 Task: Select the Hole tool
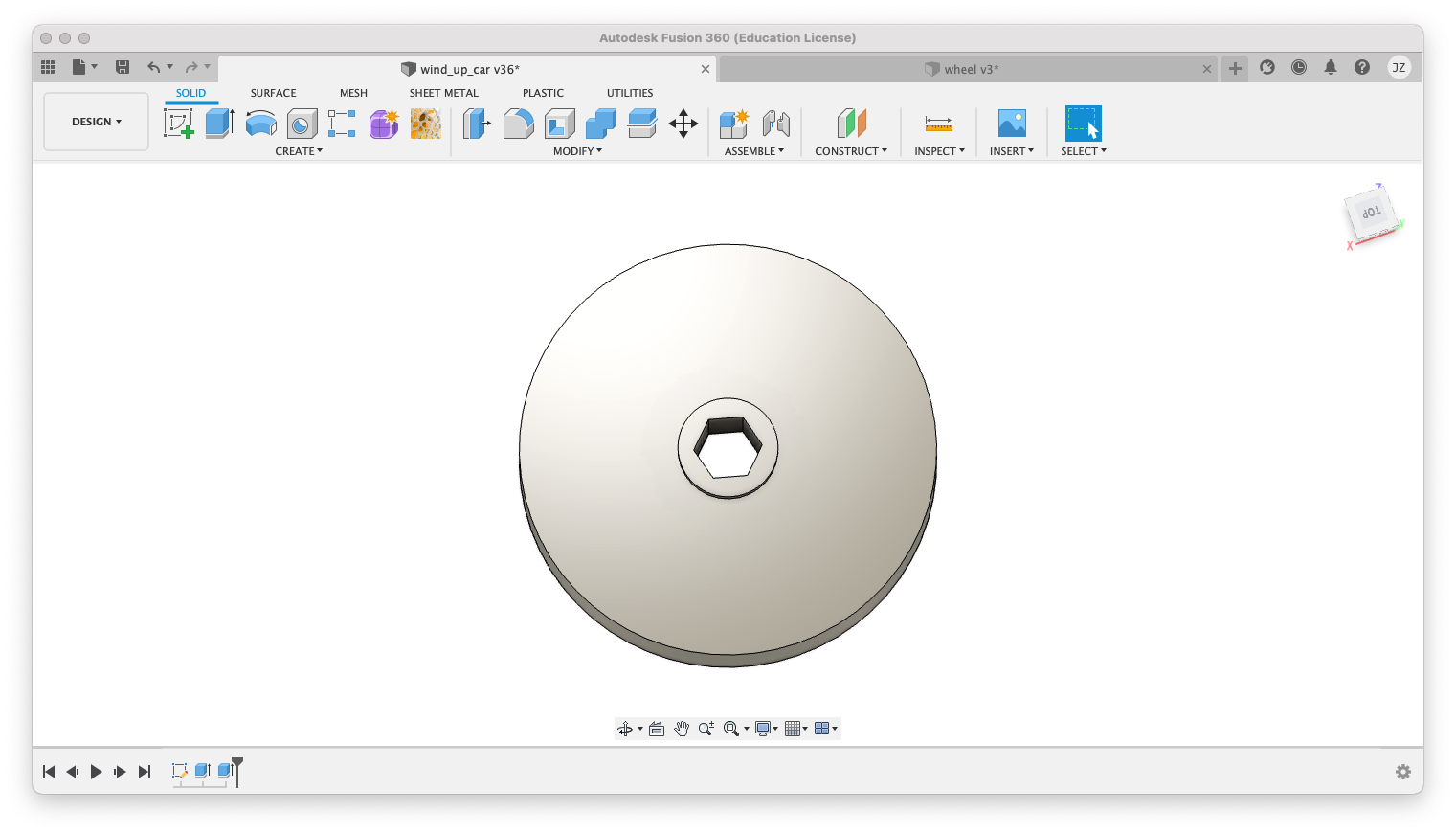[x=302, y=124]
